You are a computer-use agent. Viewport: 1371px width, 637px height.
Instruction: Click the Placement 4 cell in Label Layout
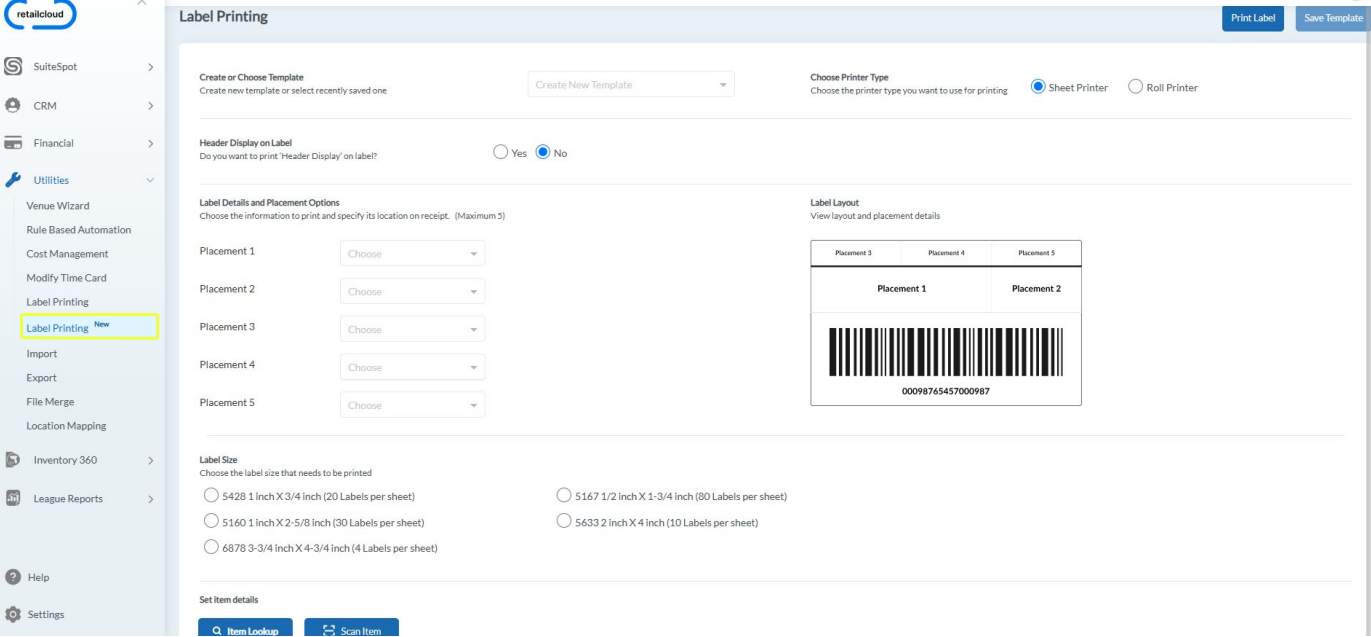point(946,253)
